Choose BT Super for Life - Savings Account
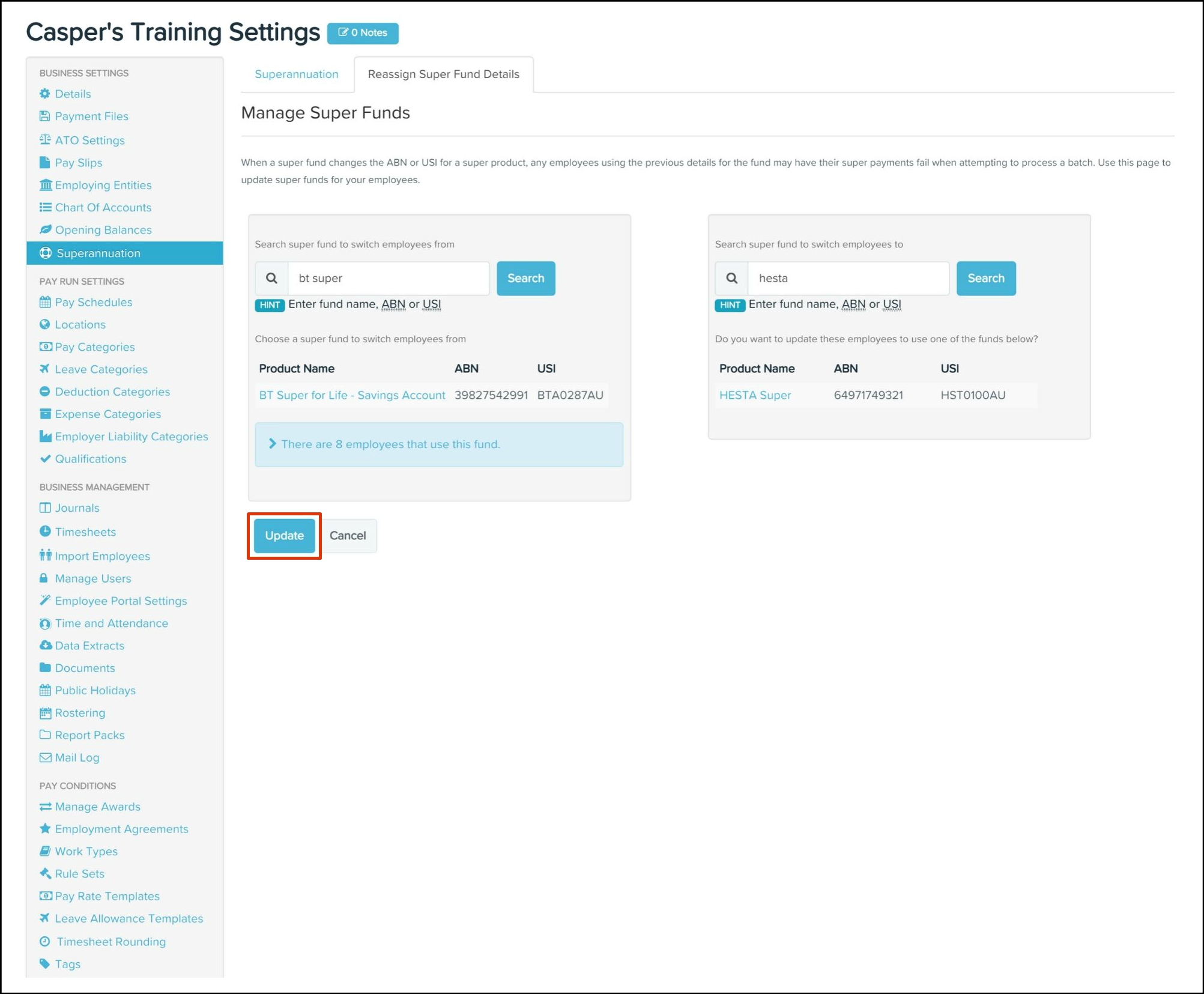 (352, 395)
